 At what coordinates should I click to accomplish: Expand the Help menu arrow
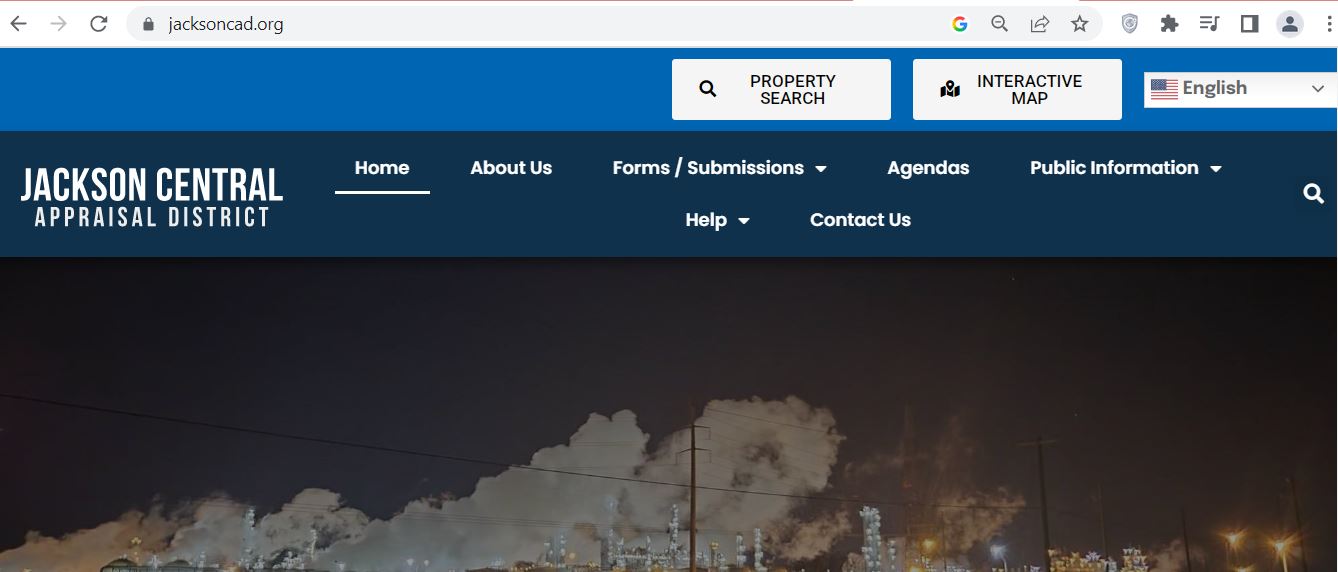pos(744,221)
